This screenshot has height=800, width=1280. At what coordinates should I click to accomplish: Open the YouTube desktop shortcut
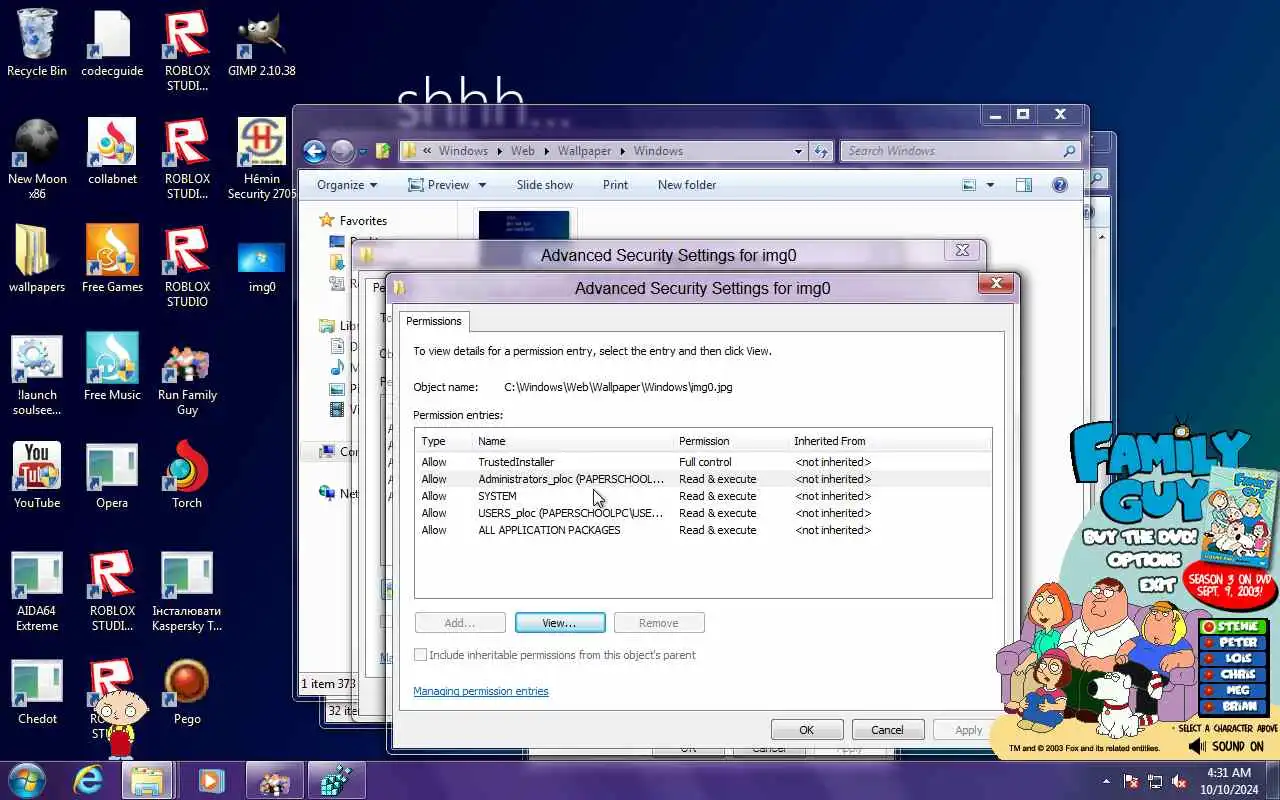(37, 476)
